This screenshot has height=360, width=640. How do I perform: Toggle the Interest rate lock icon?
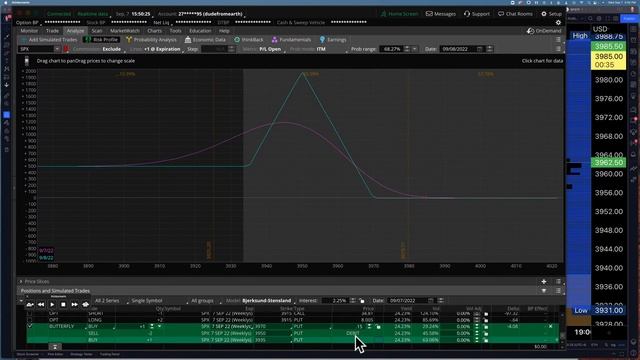click(362, 300)
